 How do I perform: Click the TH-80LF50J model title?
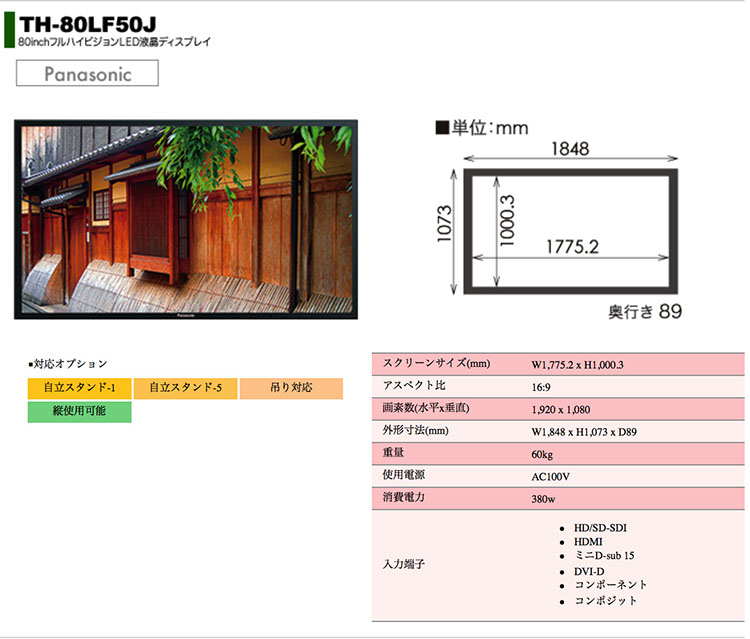[88, 24]
